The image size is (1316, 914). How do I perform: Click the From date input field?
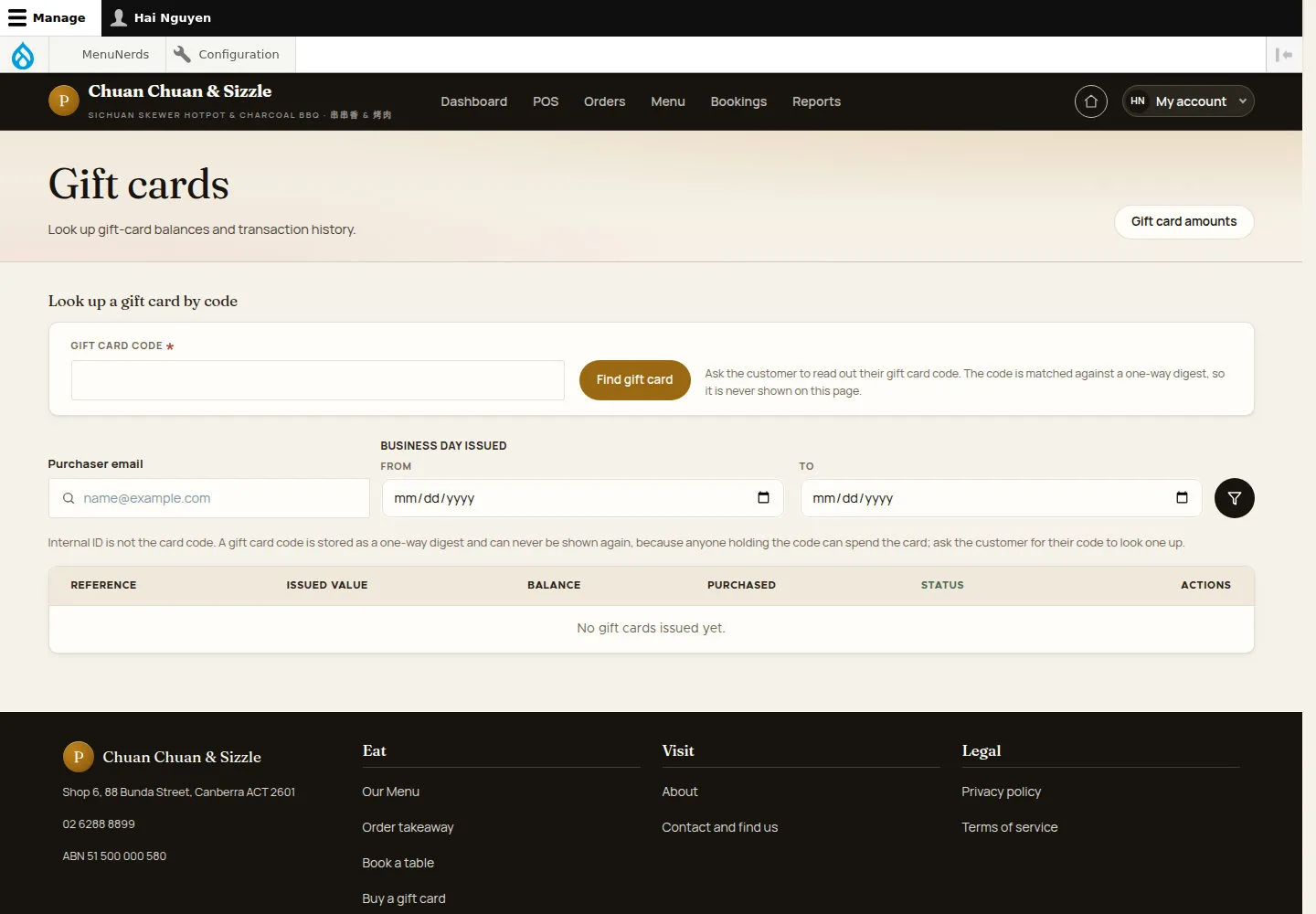(582, 498)
